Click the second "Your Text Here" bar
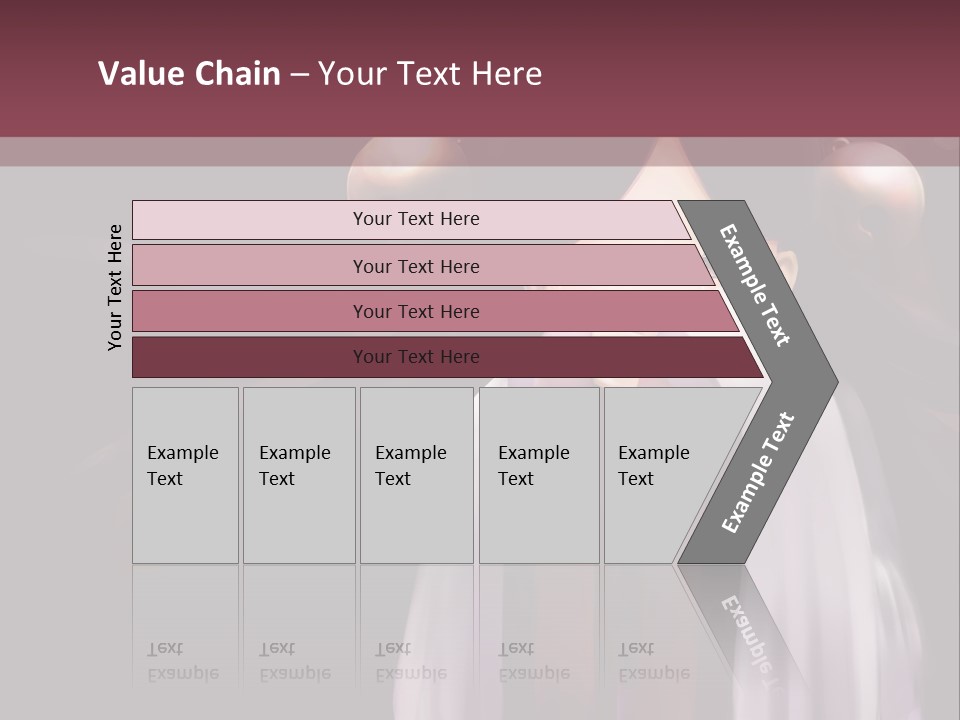The width and height of the screenshot is (960, 720). pyautogui.click(x=415, y=266)
